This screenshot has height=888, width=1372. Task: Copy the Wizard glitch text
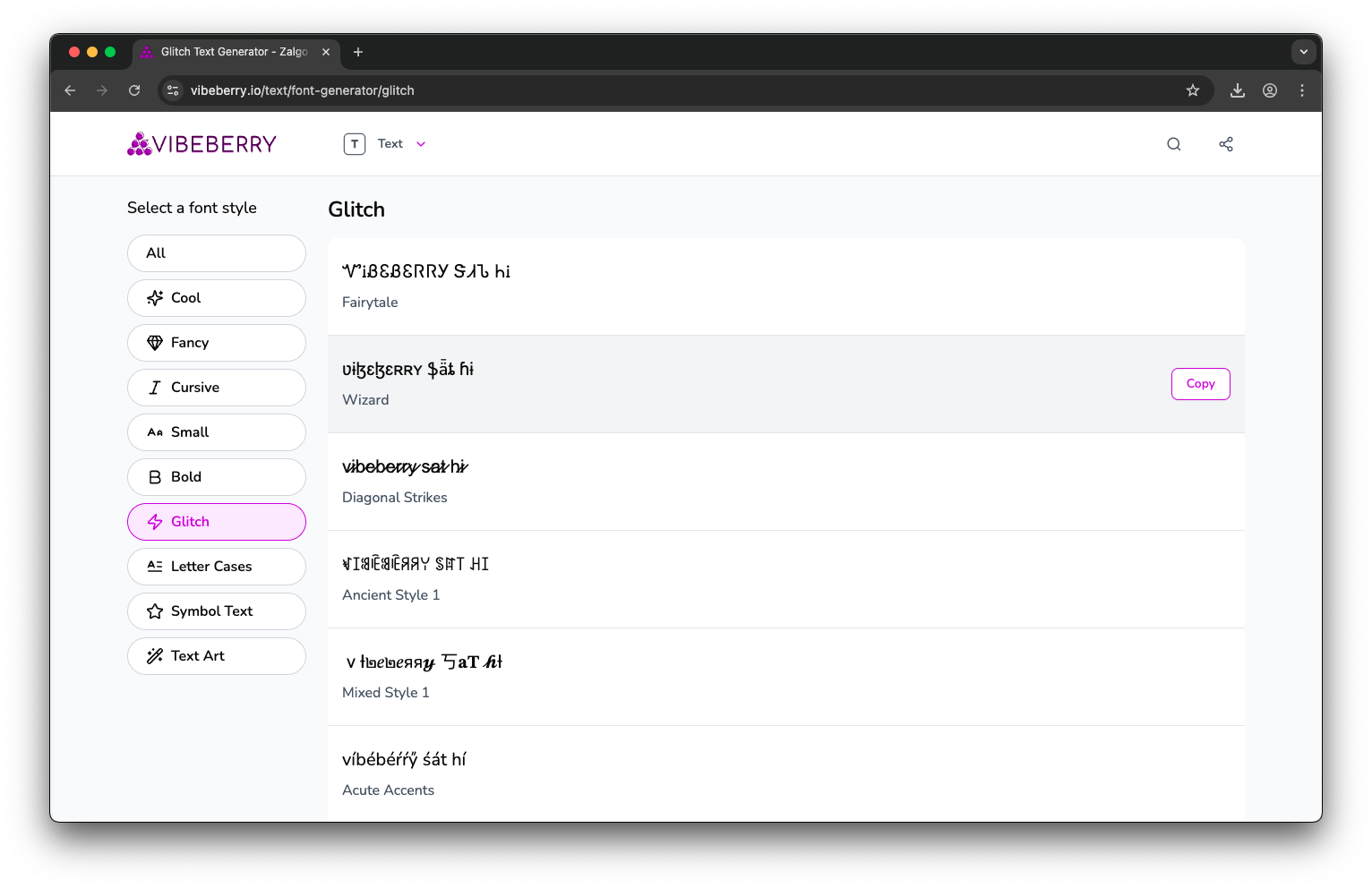pyautogui.click(x=1200, y=383)
